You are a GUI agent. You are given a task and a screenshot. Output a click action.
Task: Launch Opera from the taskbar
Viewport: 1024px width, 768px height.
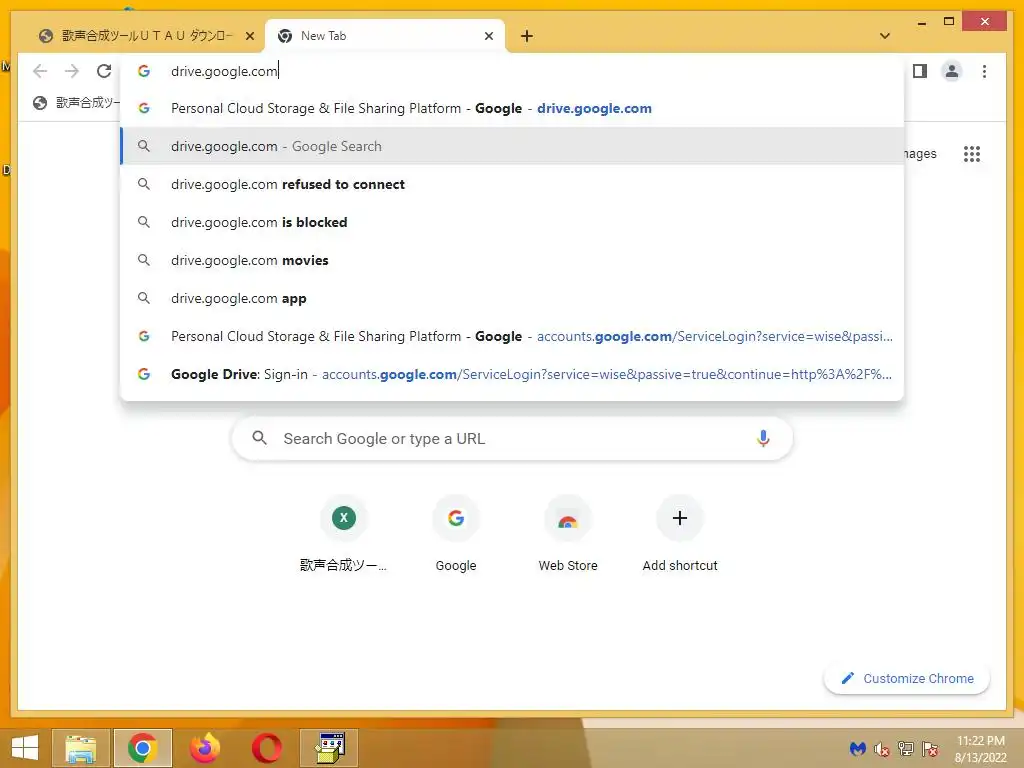click(266, 748)
